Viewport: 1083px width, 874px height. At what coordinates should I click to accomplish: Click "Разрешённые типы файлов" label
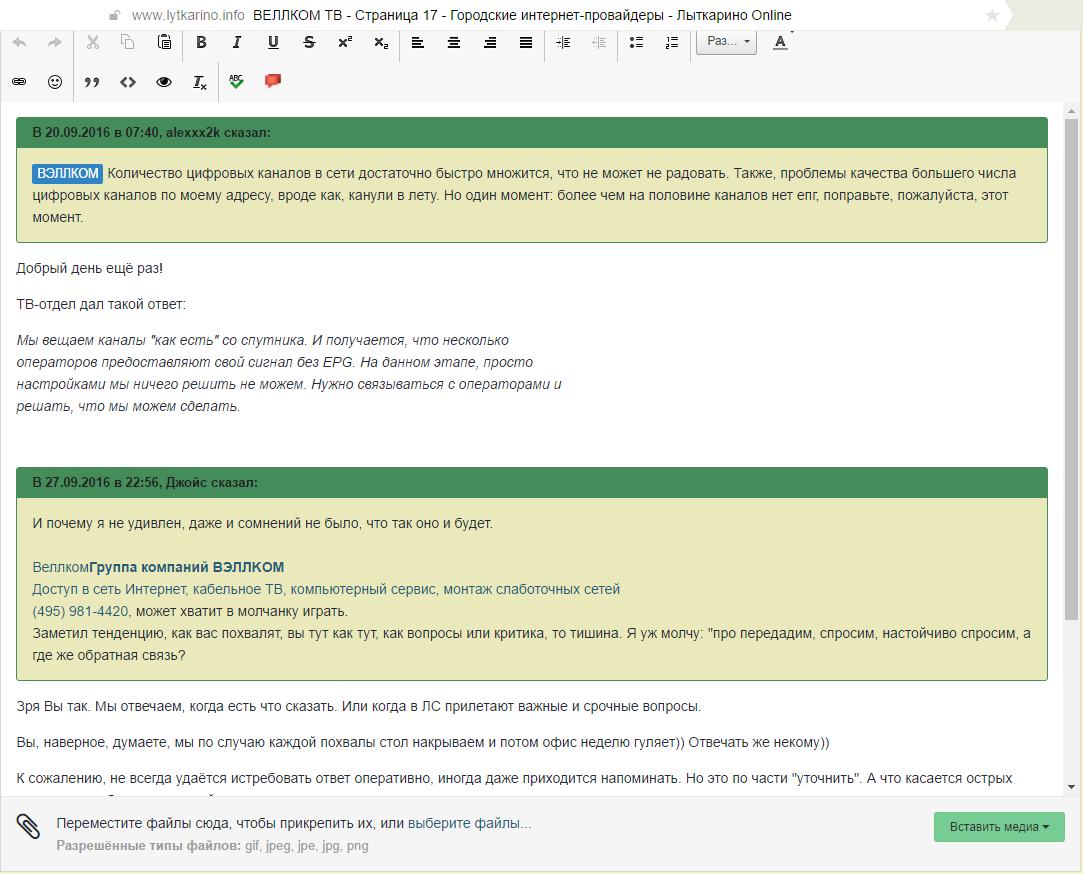(x=148, y=846)
